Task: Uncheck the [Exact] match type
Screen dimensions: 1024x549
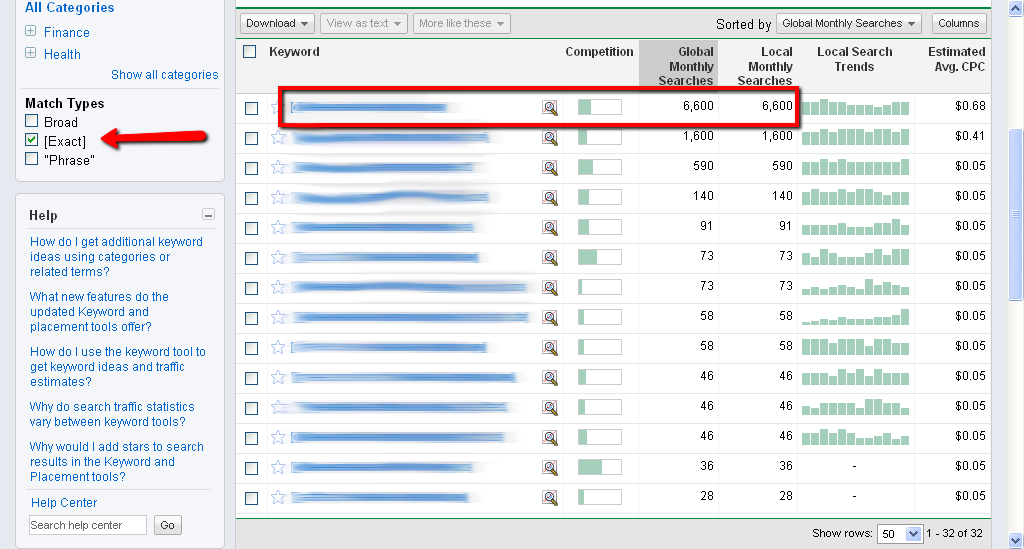Action: (x=32, y=141)
